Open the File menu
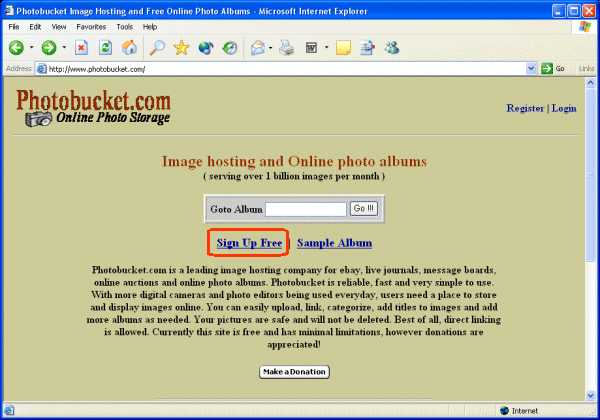This screenshot has height=420, width=600. pyautogui.click(x=14, y=27)
